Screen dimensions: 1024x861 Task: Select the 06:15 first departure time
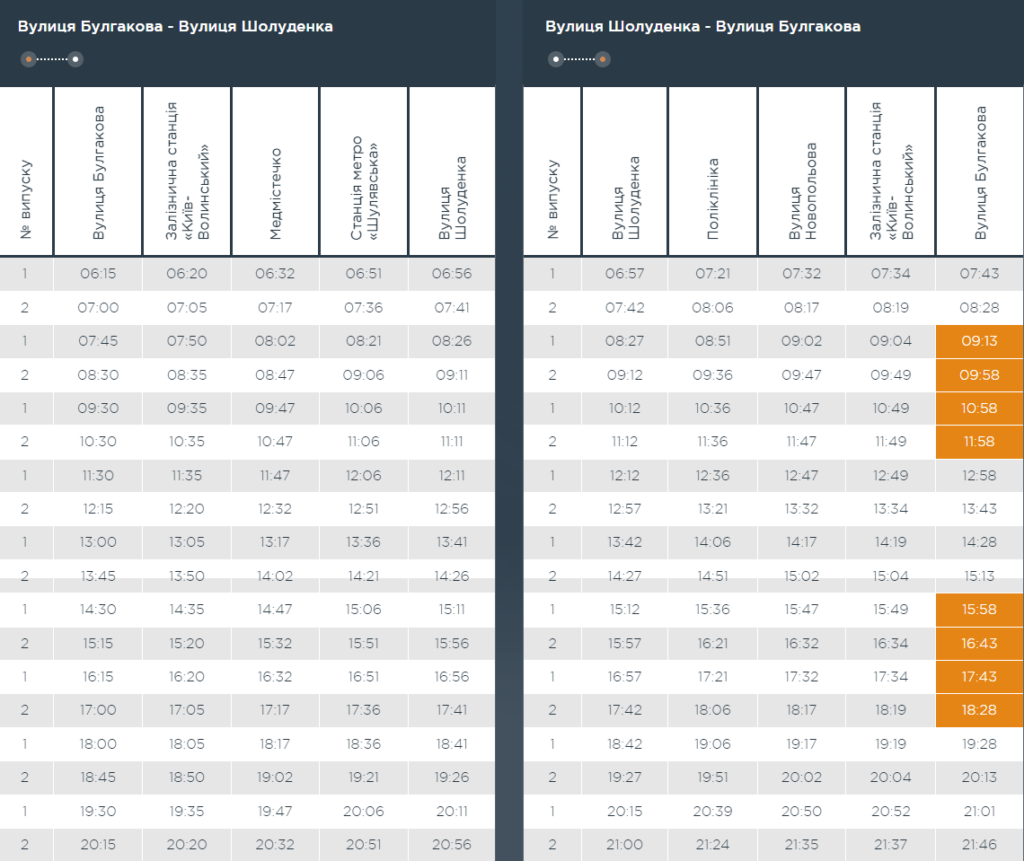coord(98,274)
